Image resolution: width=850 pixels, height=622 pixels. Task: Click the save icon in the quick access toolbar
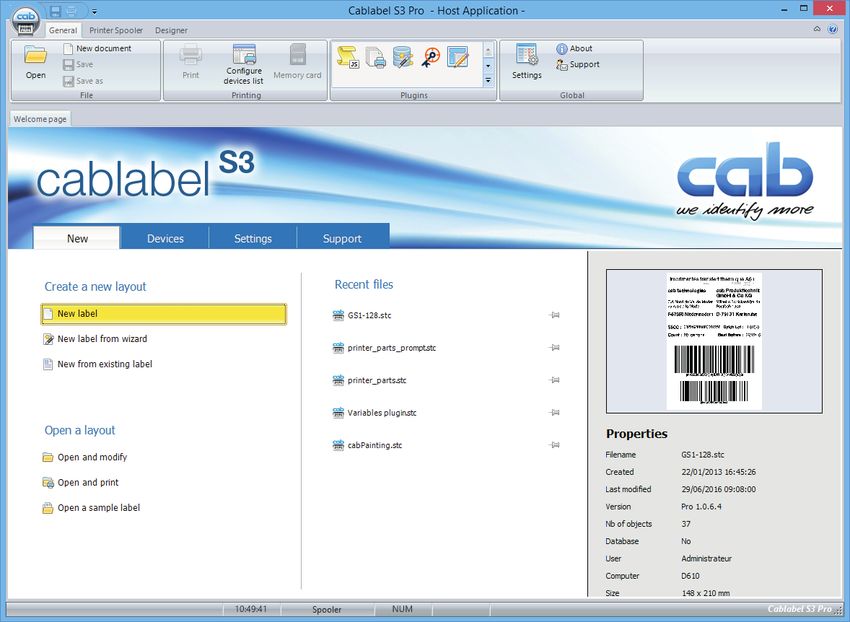[55, 11]
